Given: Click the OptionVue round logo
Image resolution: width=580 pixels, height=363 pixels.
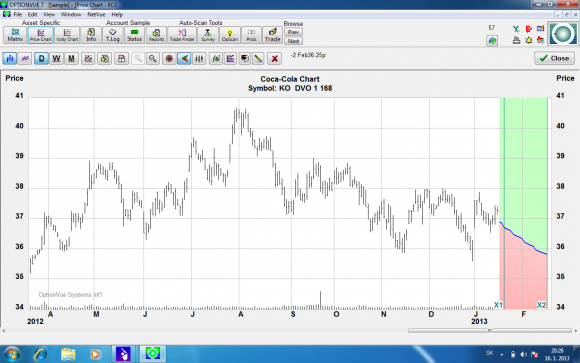Looking at the screenshot, I should click(x=563, y=34).
